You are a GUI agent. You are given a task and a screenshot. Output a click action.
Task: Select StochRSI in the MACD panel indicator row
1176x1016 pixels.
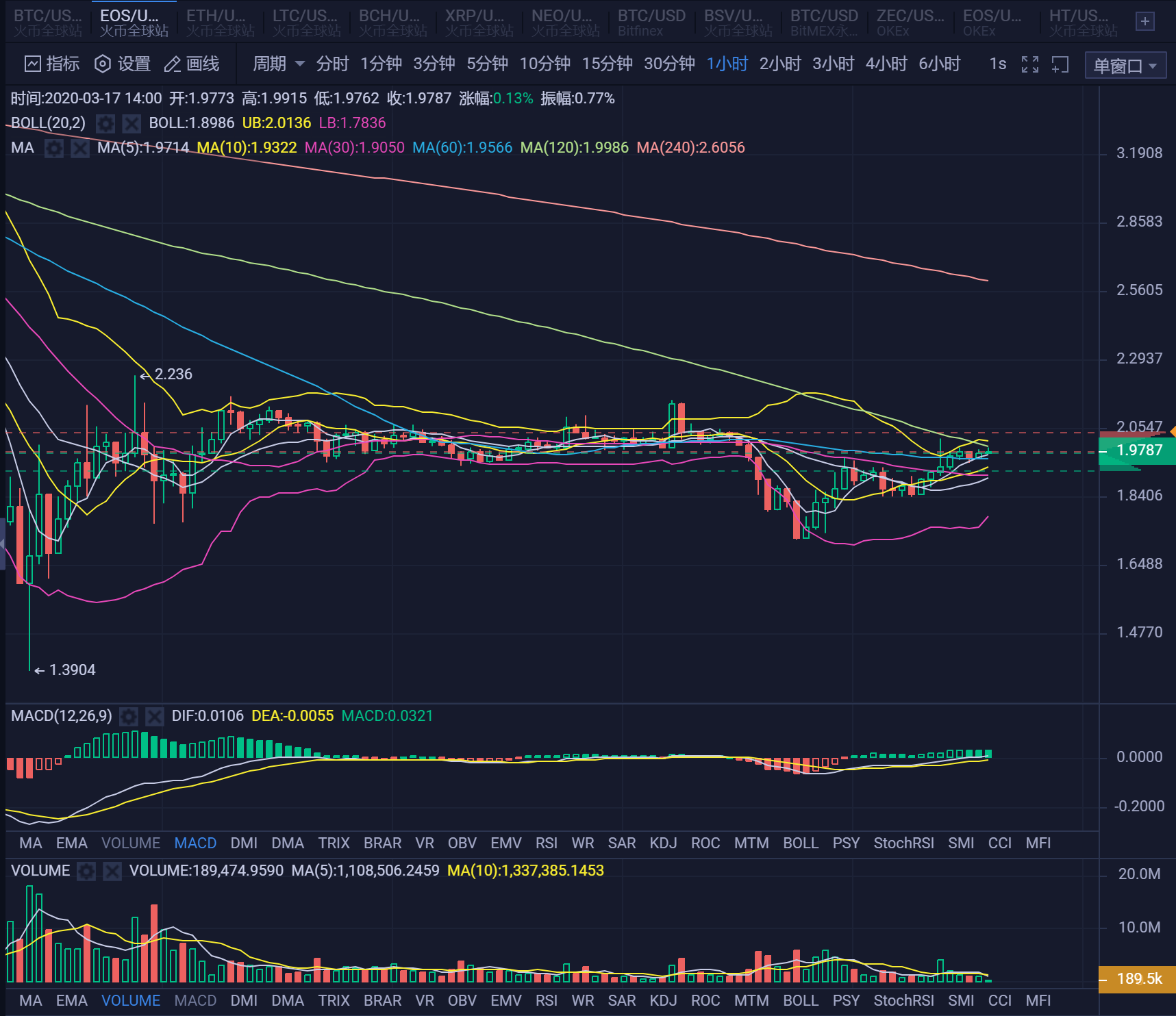click(903, 843)
